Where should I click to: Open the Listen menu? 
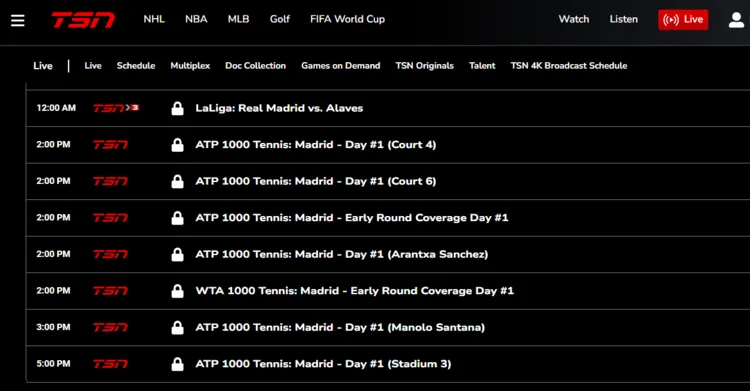(x=624, y=19)
